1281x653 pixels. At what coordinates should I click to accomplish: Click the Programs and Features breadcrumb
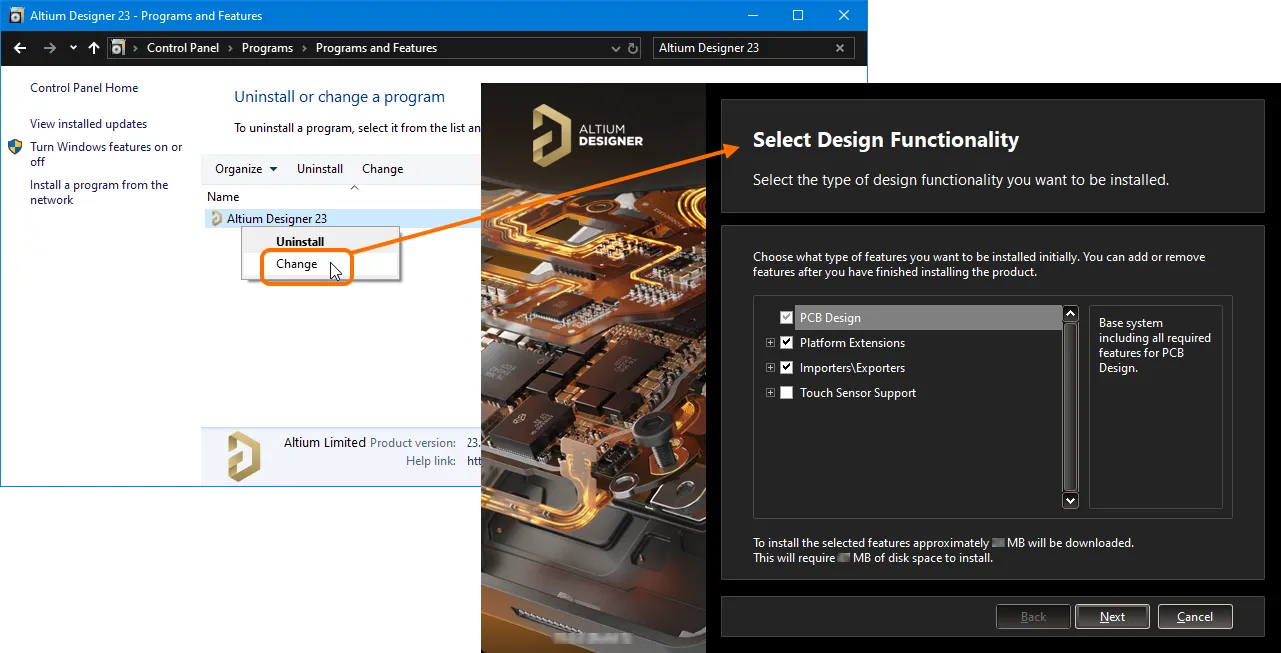tap(376, 48)
